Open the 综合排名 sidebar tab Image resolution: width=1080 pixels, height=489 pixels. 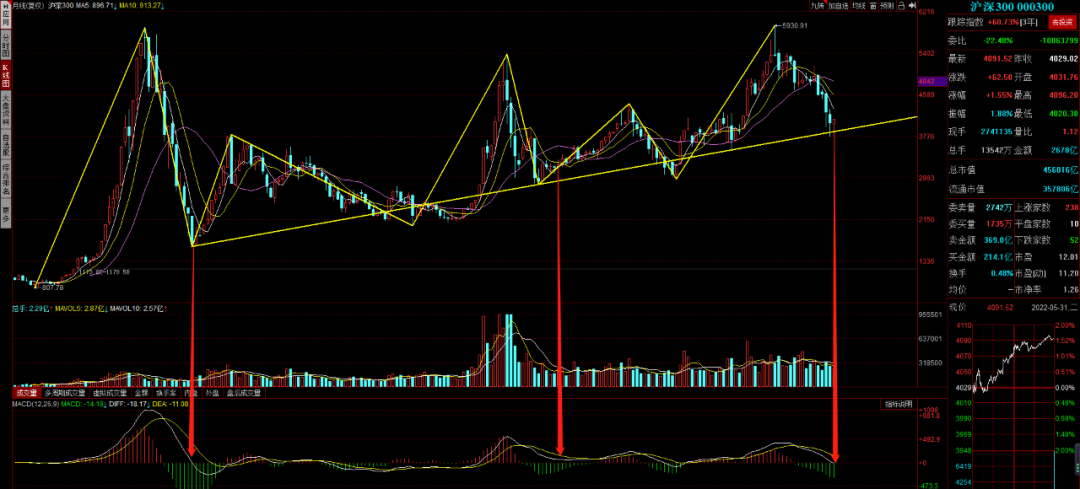point(5,179)
